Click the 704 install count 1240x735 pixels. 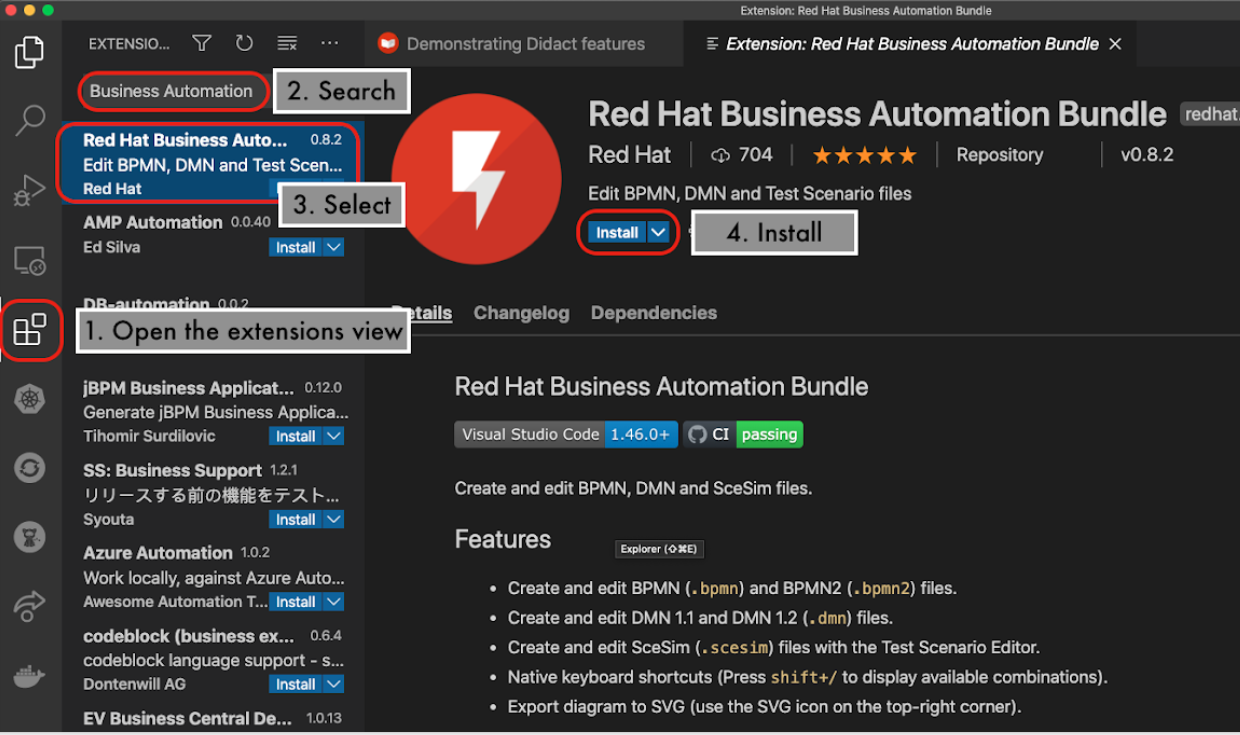[756, 155]
